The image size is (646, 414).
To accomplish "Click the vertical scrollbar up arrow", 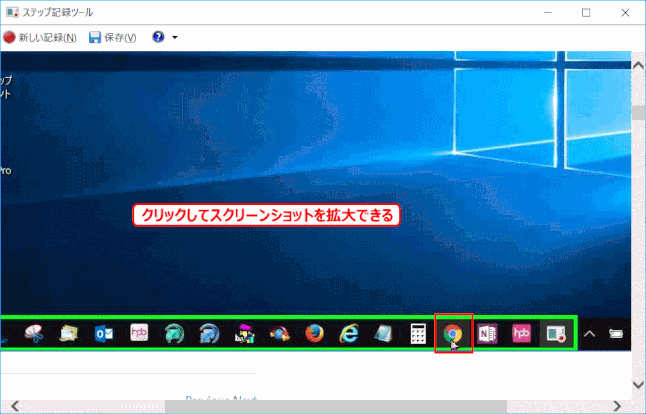I will (x=638, y=65).
